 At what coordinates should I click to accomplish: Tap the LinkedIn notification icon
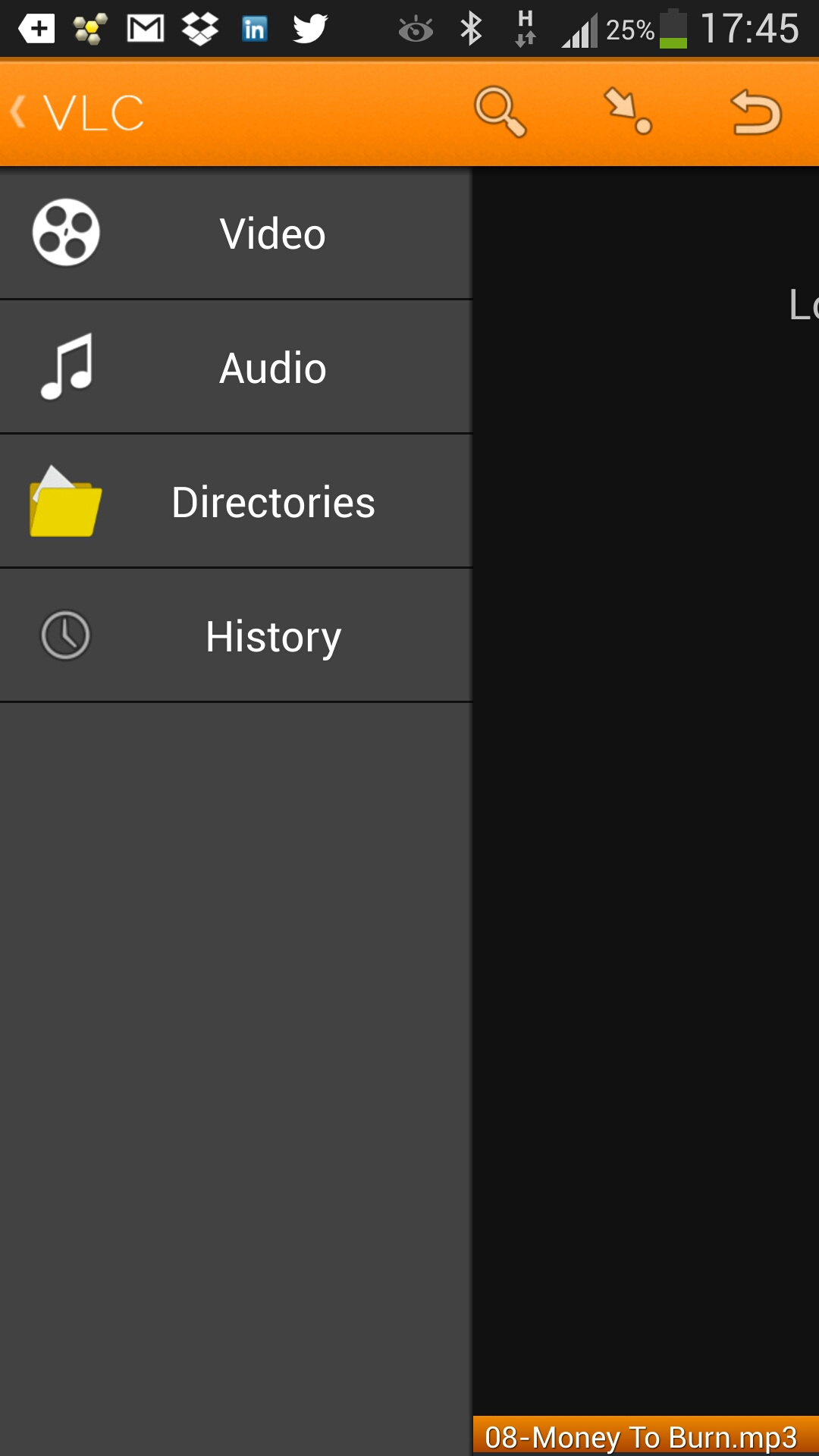254,28
